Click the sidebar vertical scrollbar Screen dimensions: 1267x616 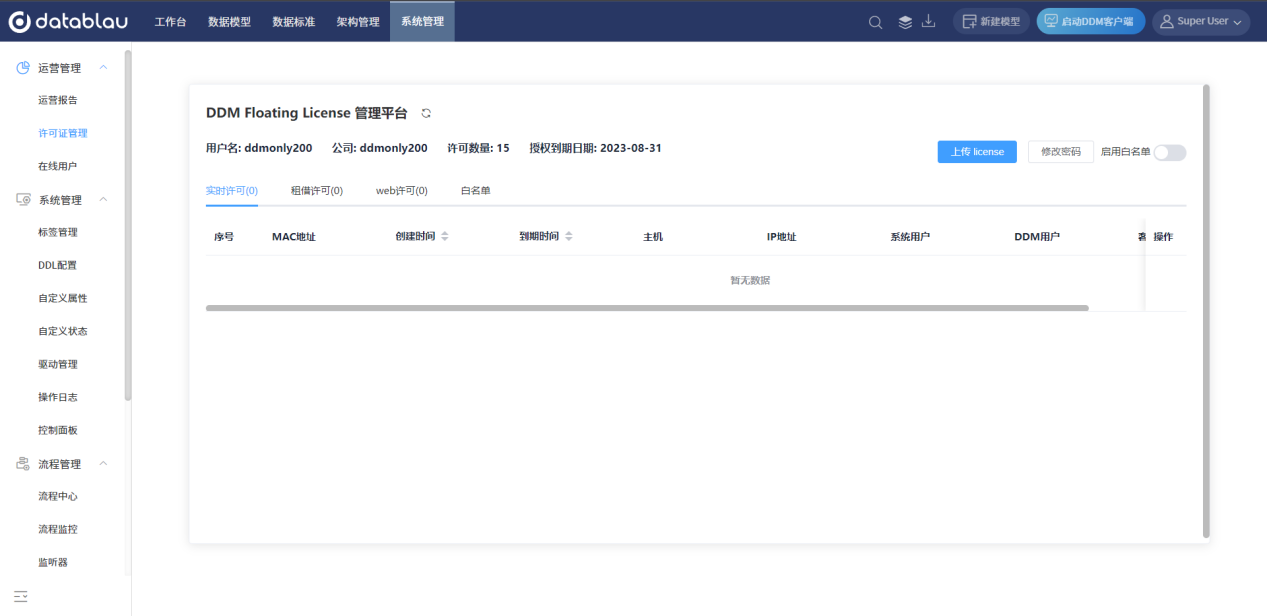tap(128, 226)
